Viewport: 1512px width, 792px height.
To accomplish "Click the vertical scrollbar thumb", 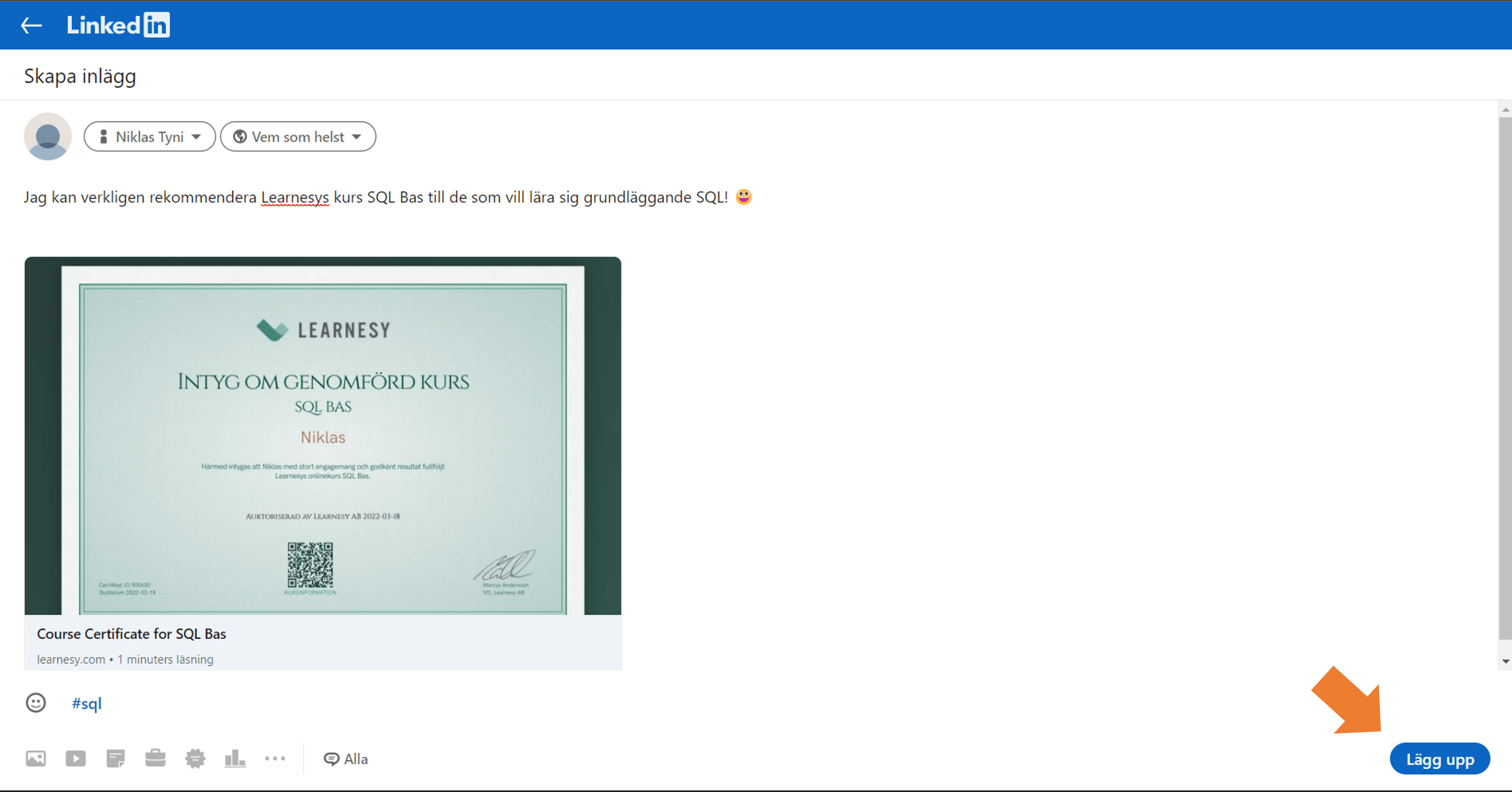I will pyautogui.click(x=1506, y=379).
